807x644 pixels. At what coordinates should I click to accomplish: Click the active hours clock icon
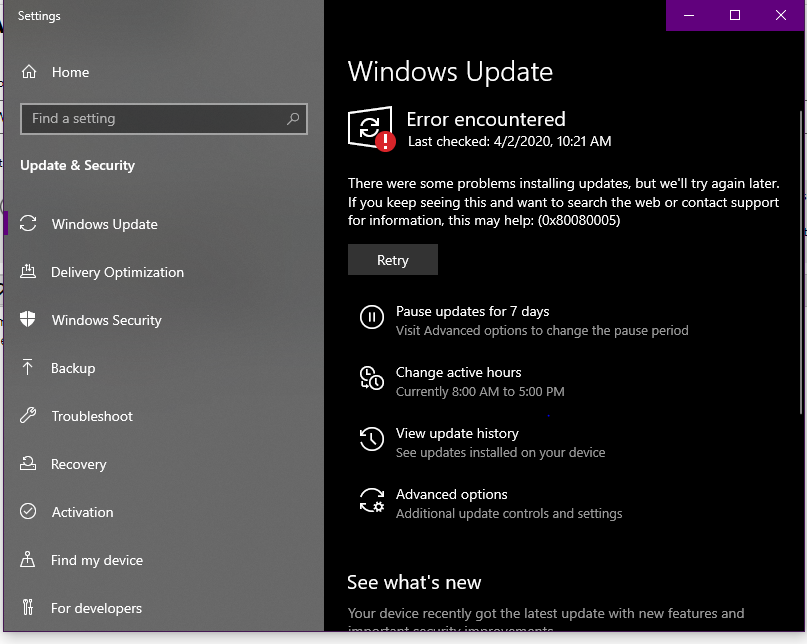click(372, 378)
